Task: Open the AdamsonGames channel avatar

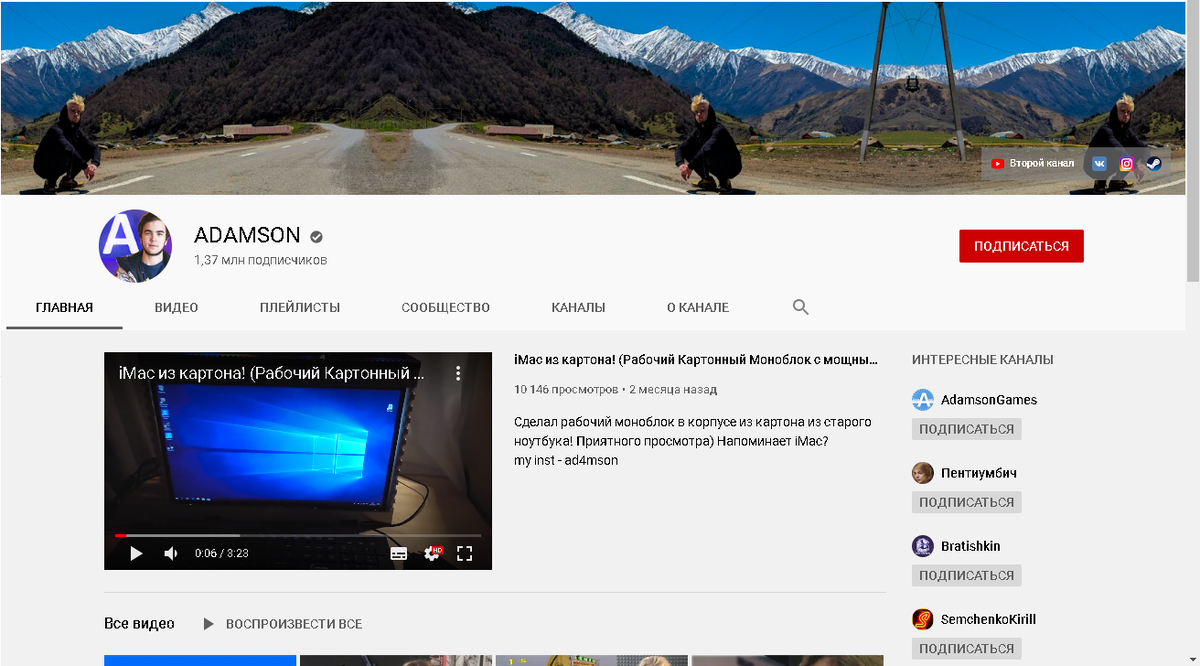Action: (x=923, y=400)
